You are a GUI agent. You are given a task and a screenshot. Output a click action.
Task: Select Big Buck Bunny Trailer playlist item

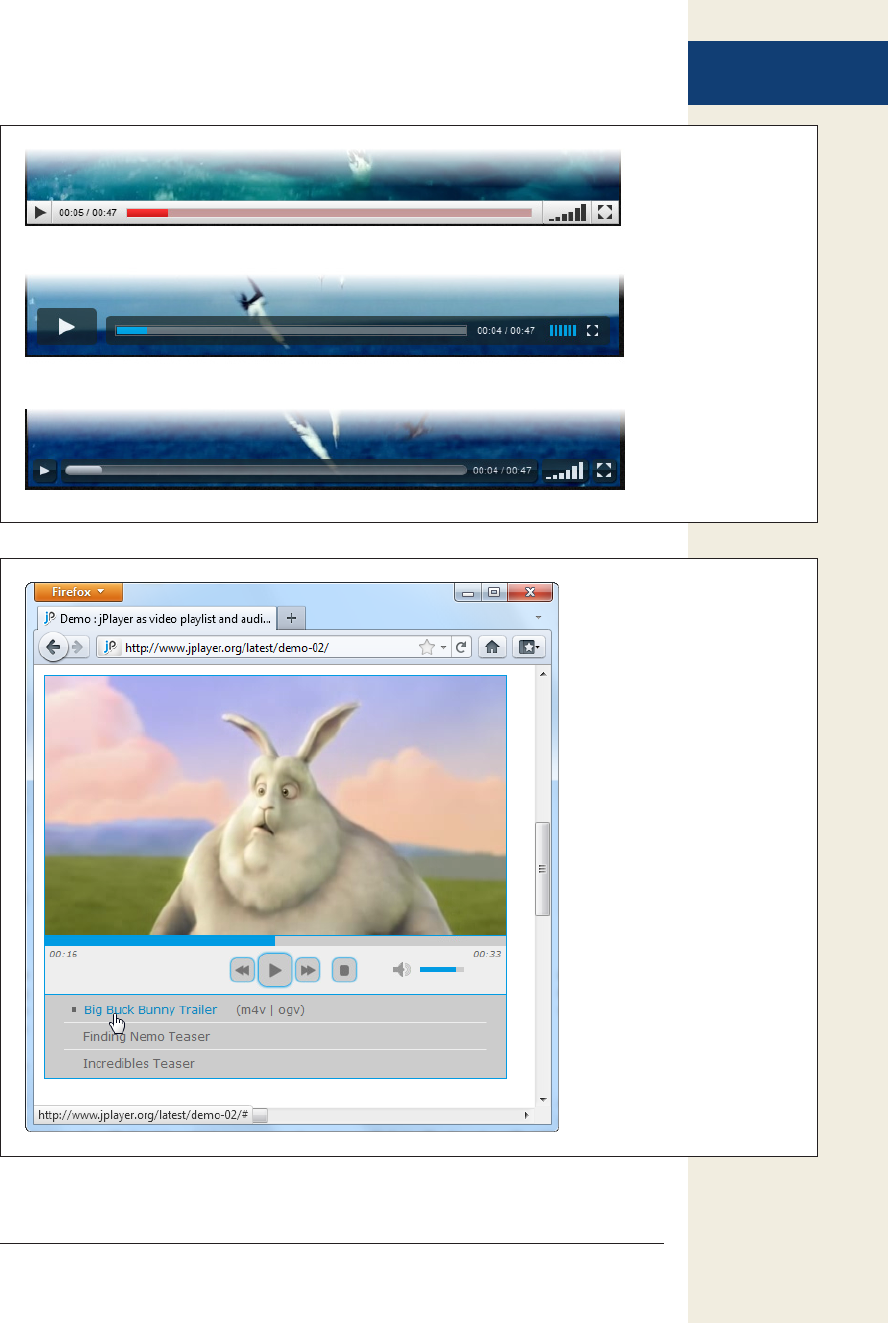point(150,1010)
